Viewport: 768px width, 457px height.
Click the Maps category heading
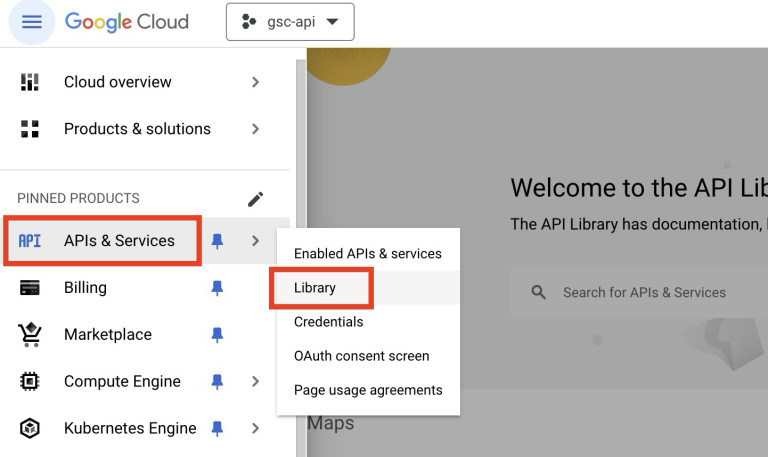click(x=331, y=423)
